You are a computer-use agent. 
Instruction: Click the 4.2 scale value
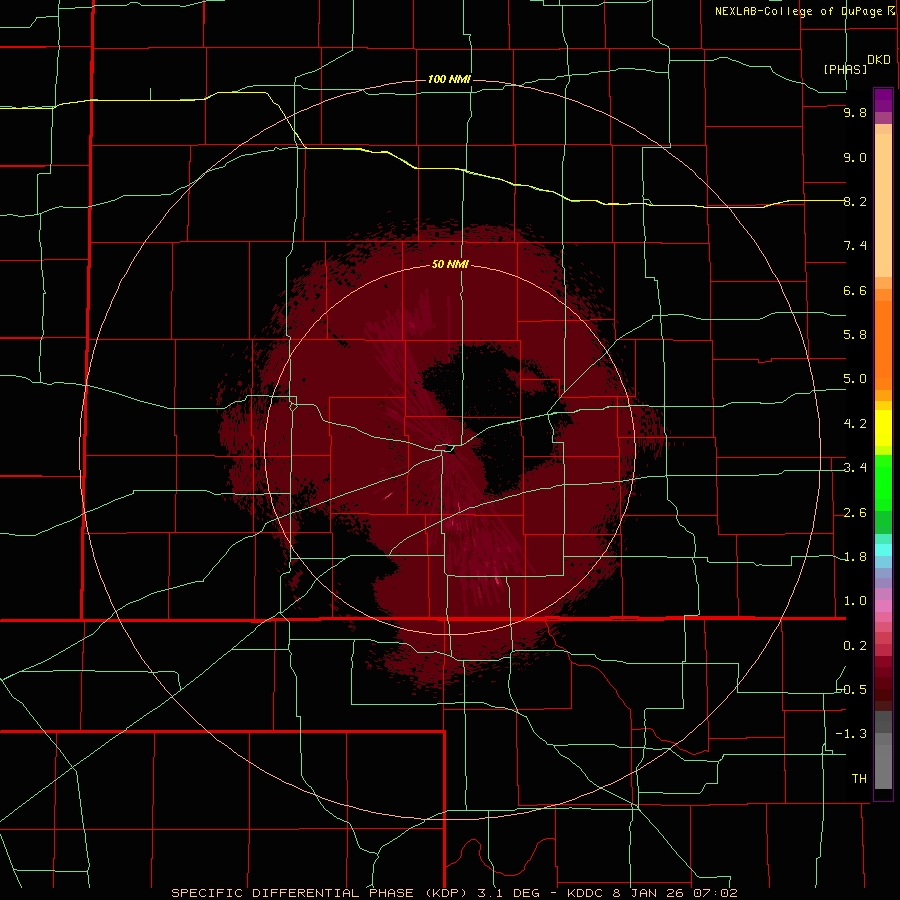tap(855, 424)
